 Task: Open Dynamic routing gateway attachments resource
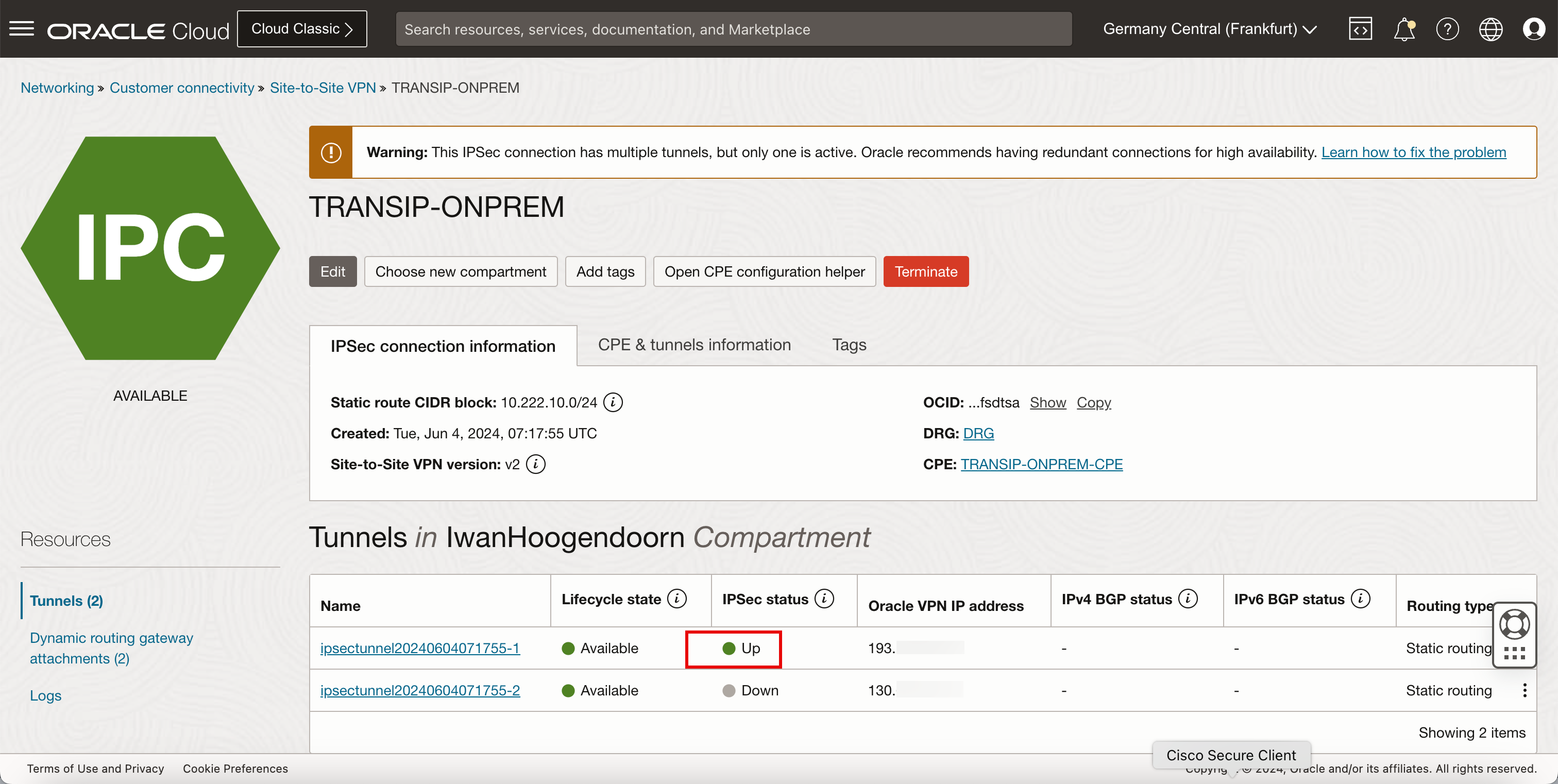(111, 648)
